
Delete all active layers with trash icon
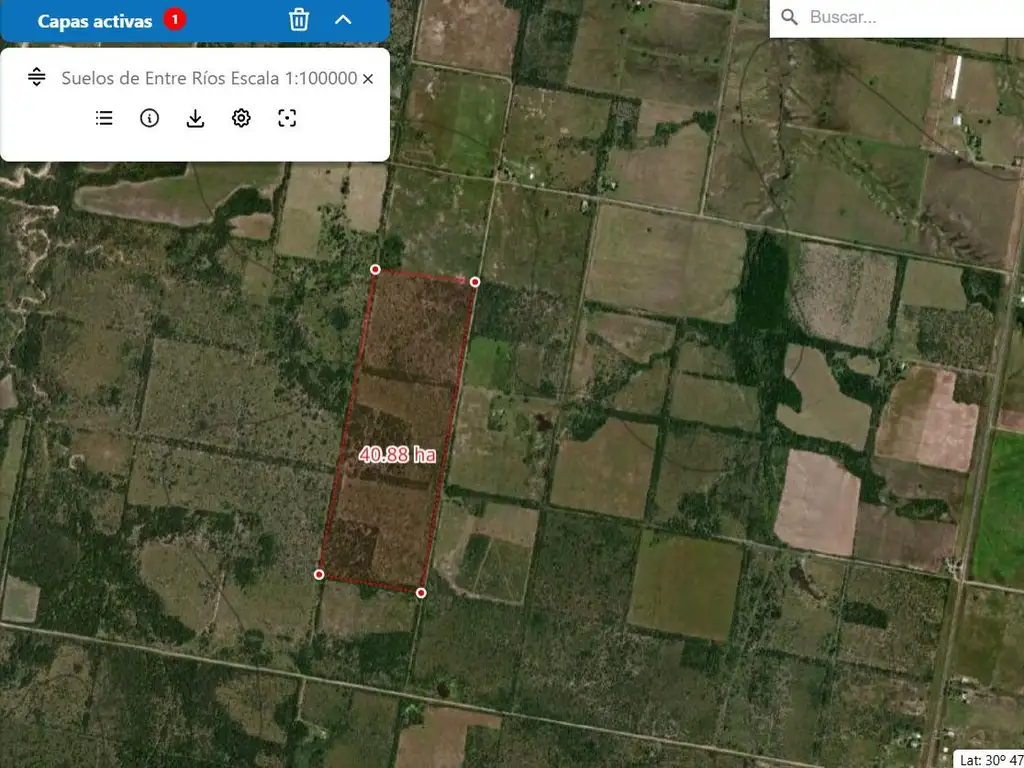click(299, 20)
